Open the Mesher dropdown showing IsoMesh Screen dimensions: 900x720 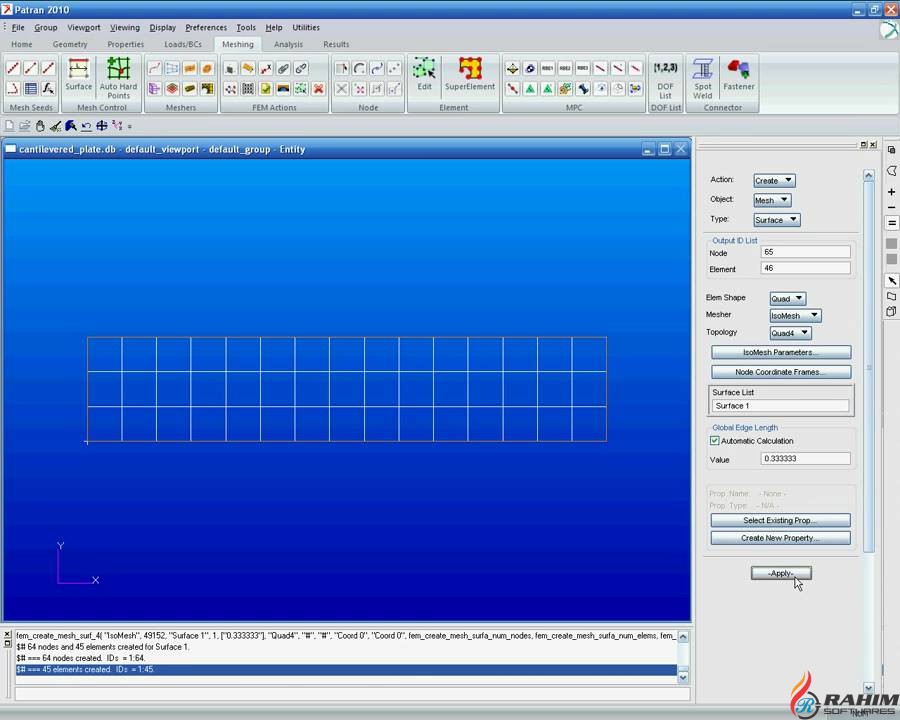click(795, 315)
